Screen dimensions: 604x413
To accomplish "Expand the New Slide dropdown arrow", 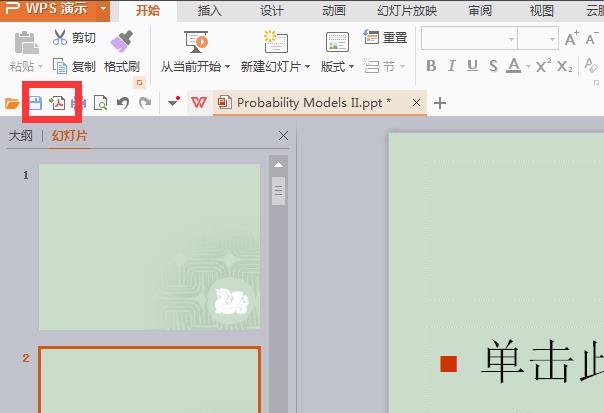I will 307,67.
